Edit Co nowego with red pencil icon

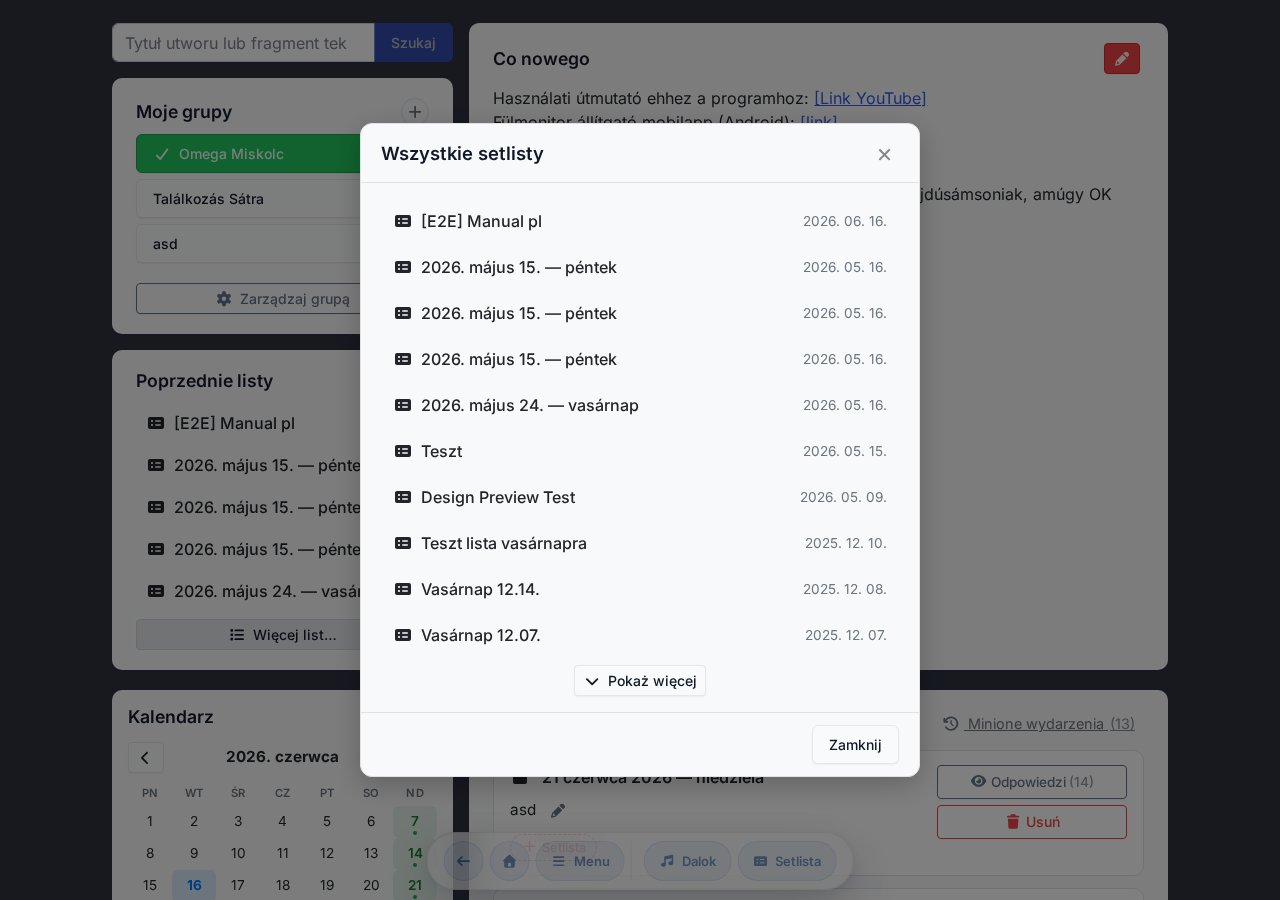tap(1122, 59)
